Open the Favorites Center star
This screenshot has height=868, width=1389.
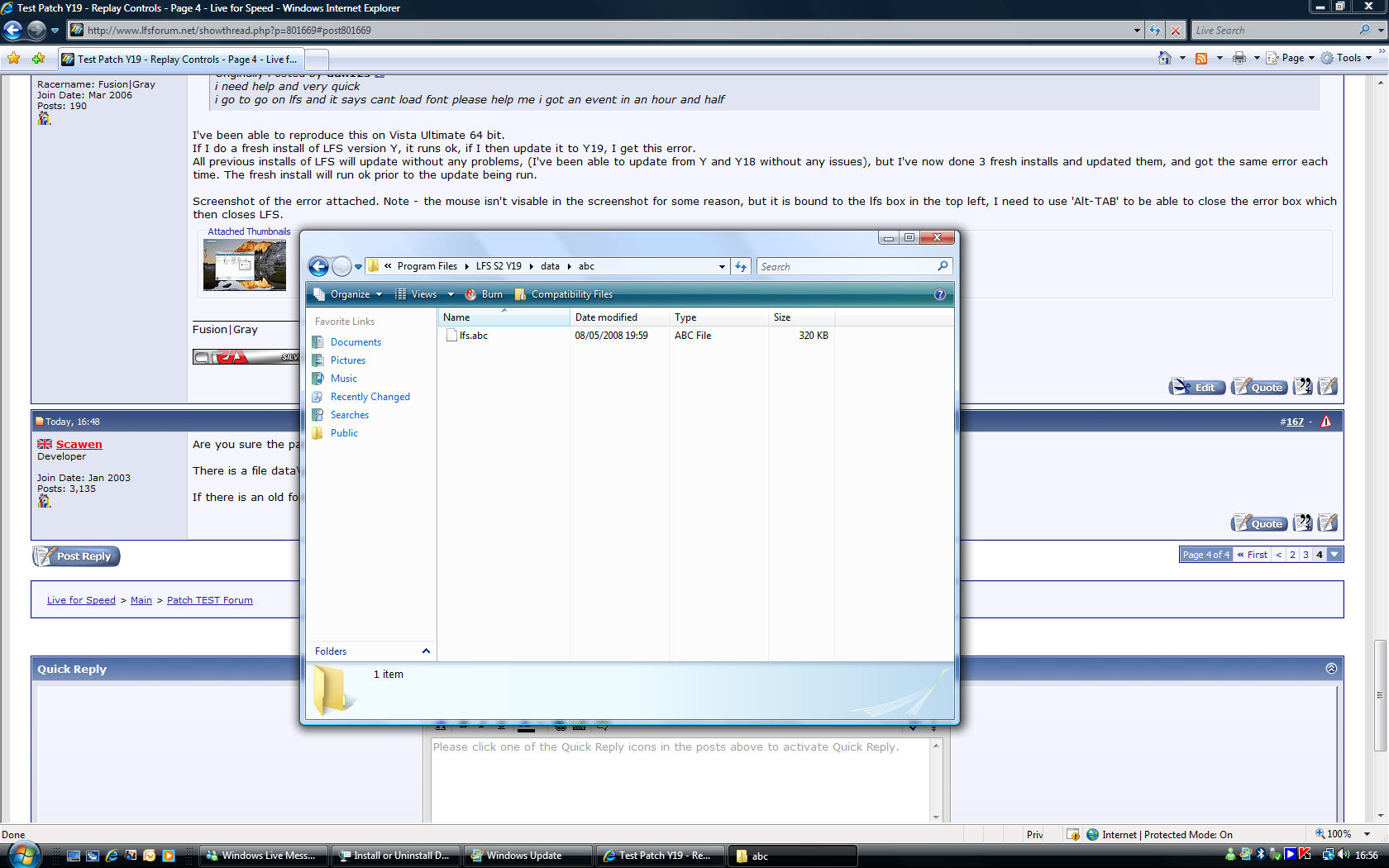[x=14, y=59]
